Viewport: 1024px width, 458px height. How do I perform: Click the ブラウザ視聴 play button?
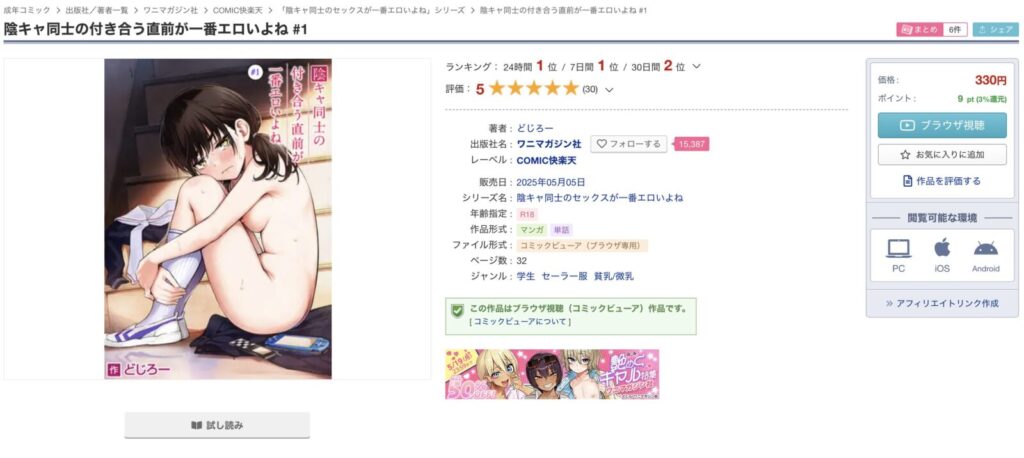(942, 125)
